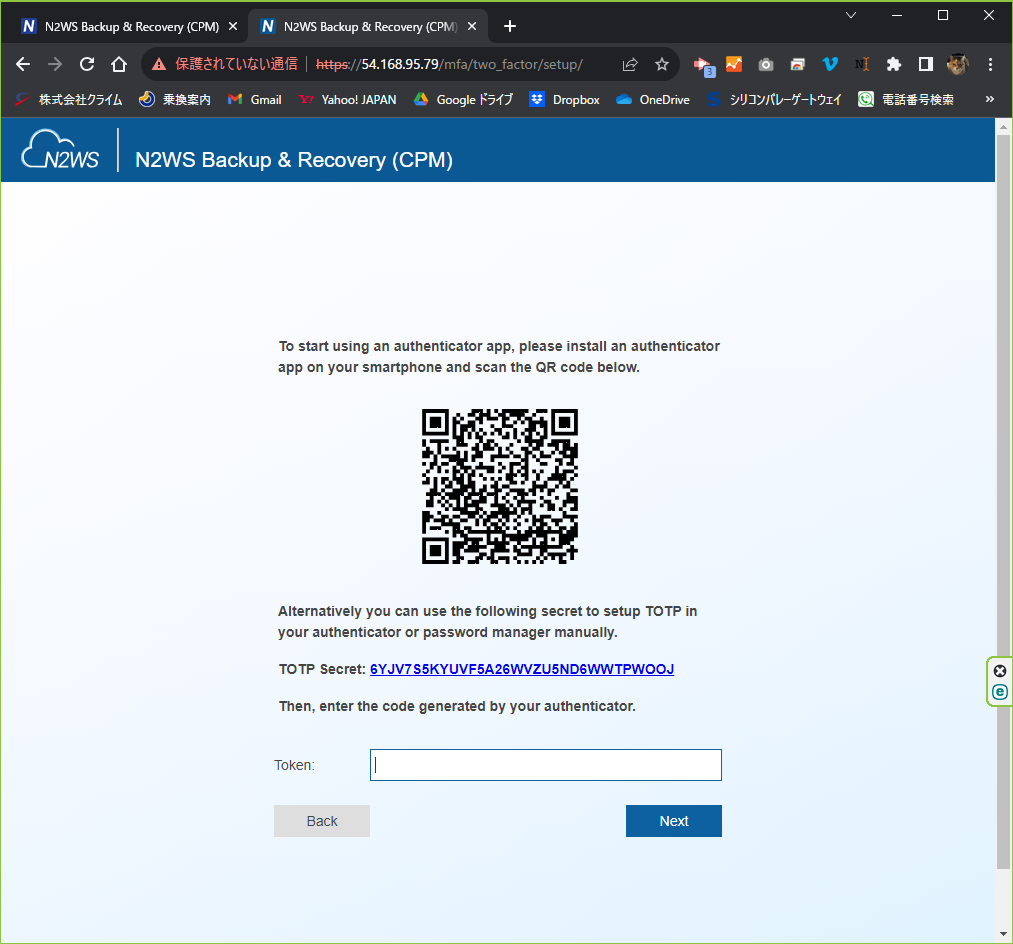Bookmark this page with the star icon

pos(662,64)
